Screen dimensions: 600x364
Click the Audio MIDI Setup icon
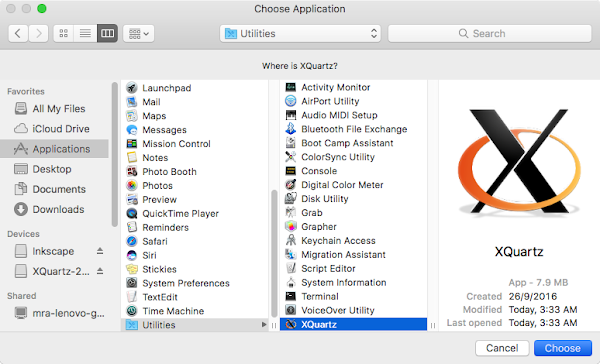point(291,115)
